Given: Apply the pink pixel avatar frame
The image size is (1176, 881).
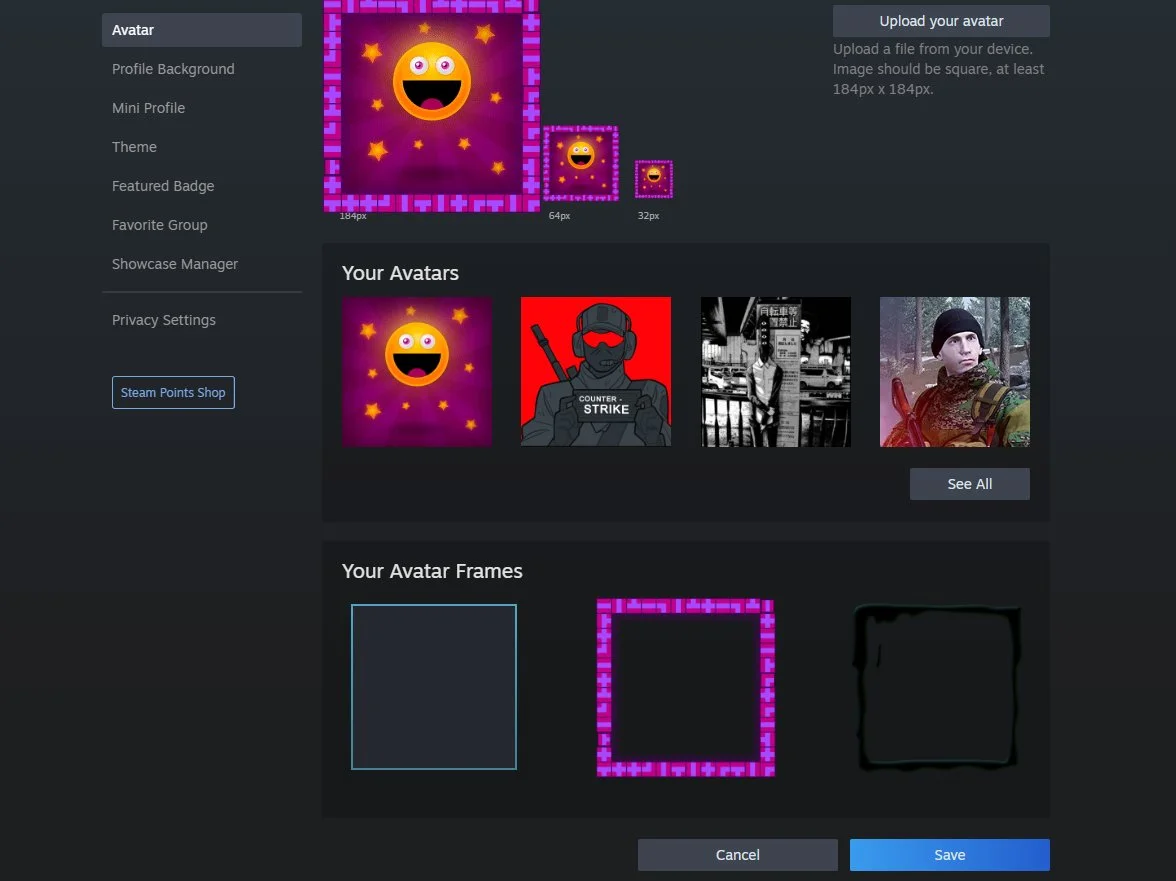Looking at the screenshot, I should (x=686, y=687).
